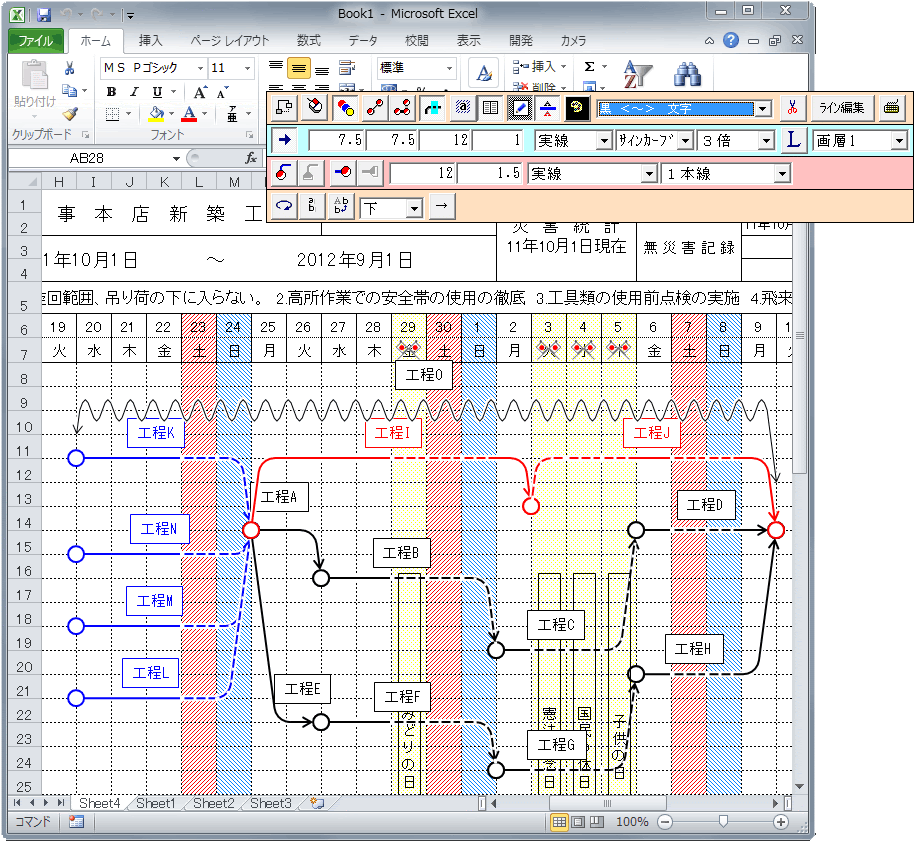Click the zoom slider handle in the status bar
The height and width of the screenshot is (841, 914).
[x=723, y=822]
